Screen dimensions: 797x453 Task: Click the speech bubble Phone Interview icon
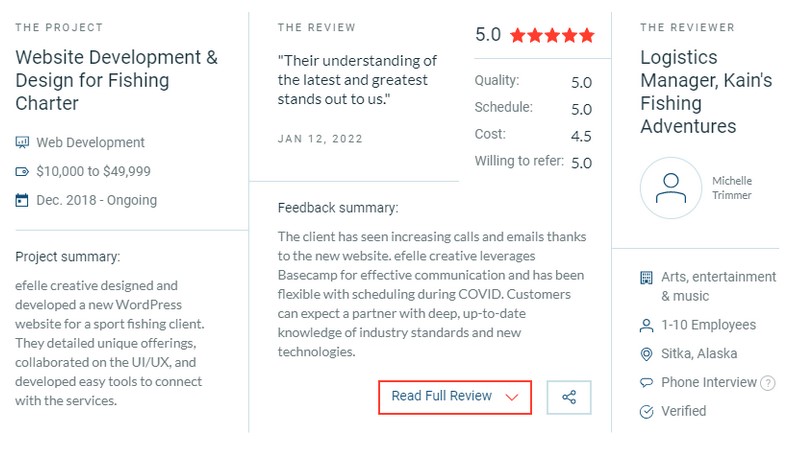click(646, 382)
